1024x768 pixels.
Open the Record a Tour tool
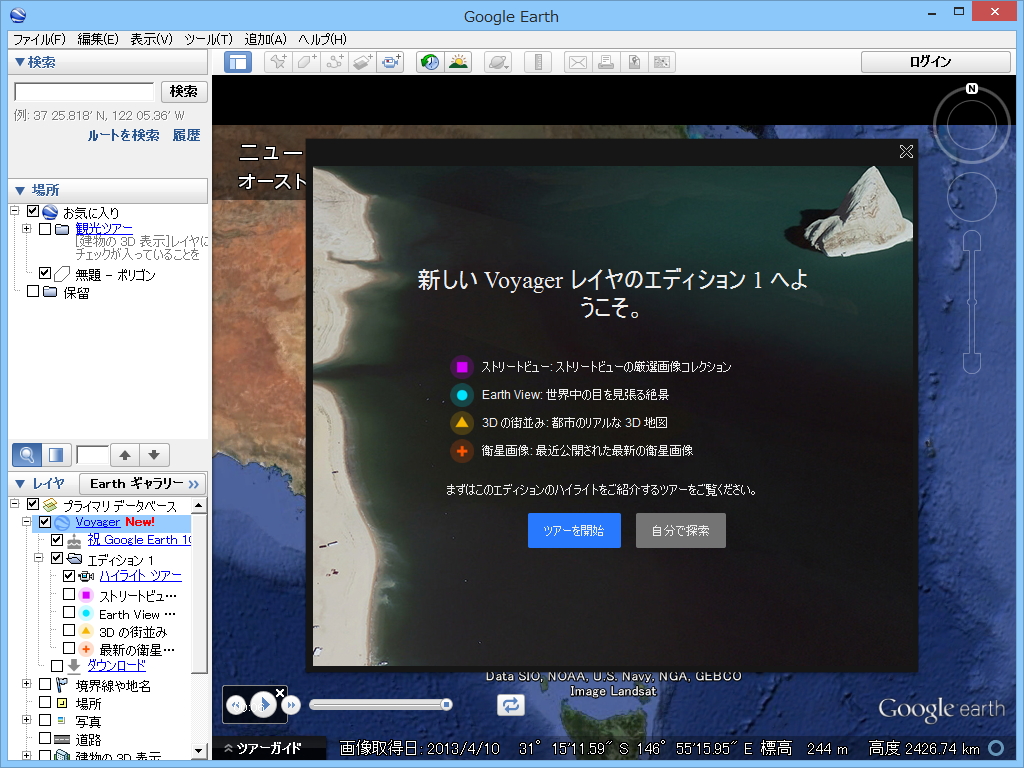pyautogui.click(x=391, y=62)
